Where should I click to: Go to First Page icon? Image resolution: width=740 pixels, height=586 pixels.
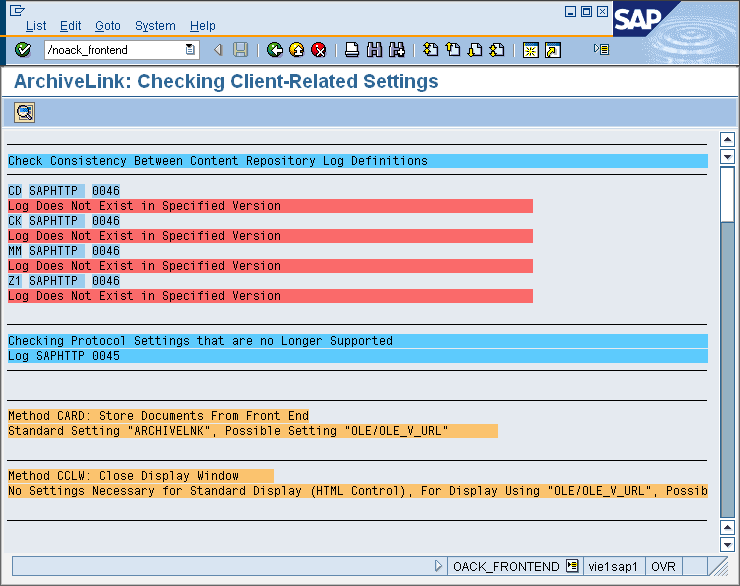pyautogui.click(x=430, y=50)
